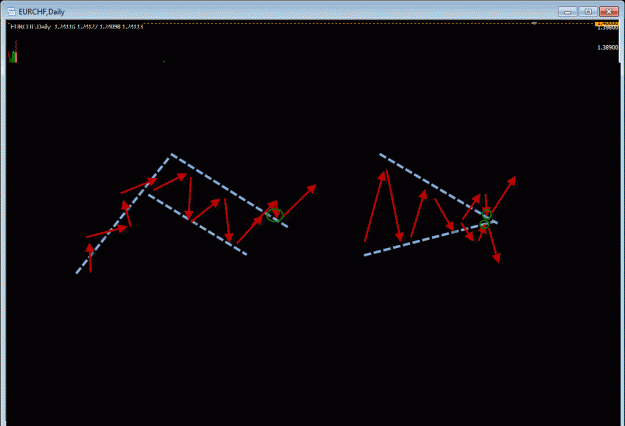Viewport: 625px width, 426px height.
Task: Minimize the EURCHF,Daily chart window
Action: (x=568, y=12)
